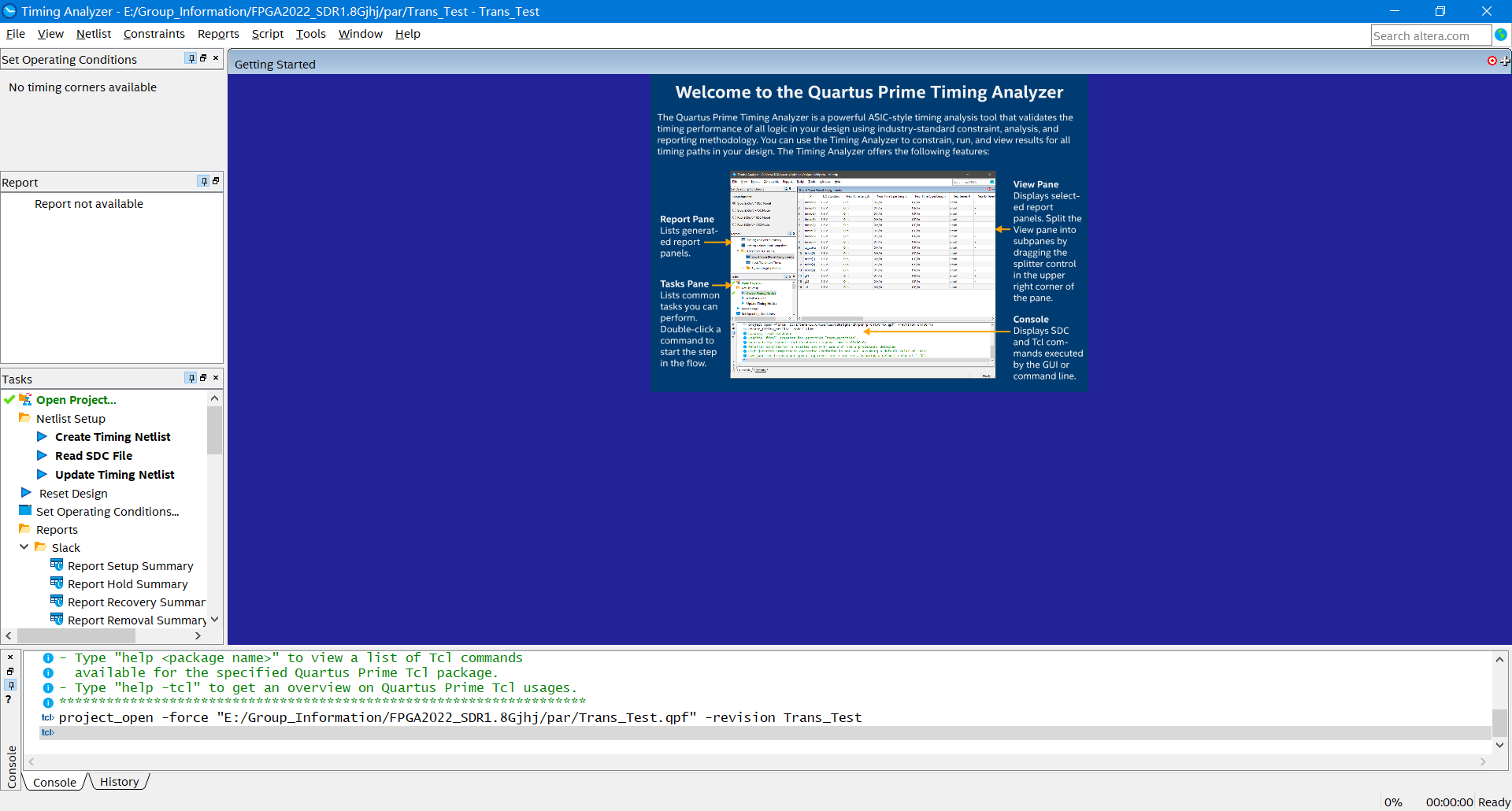Image resolution: width=1512 pixels, height=811 pixels.
Task: Open the Netlist menu
Action: click(94, 34)
